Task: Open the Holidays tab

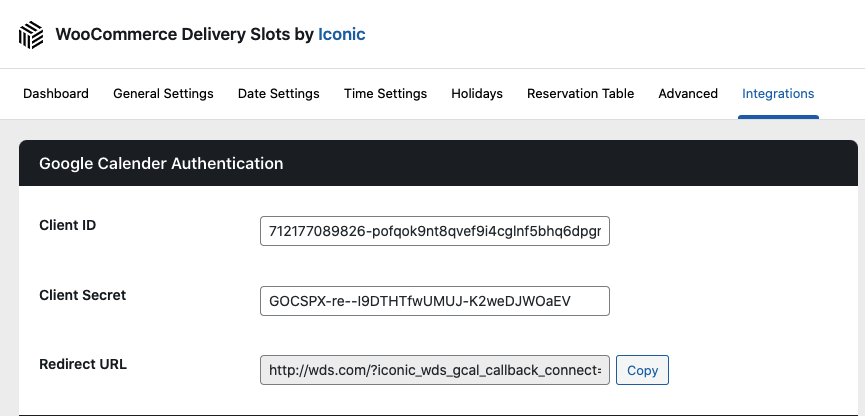Action: 477,94
